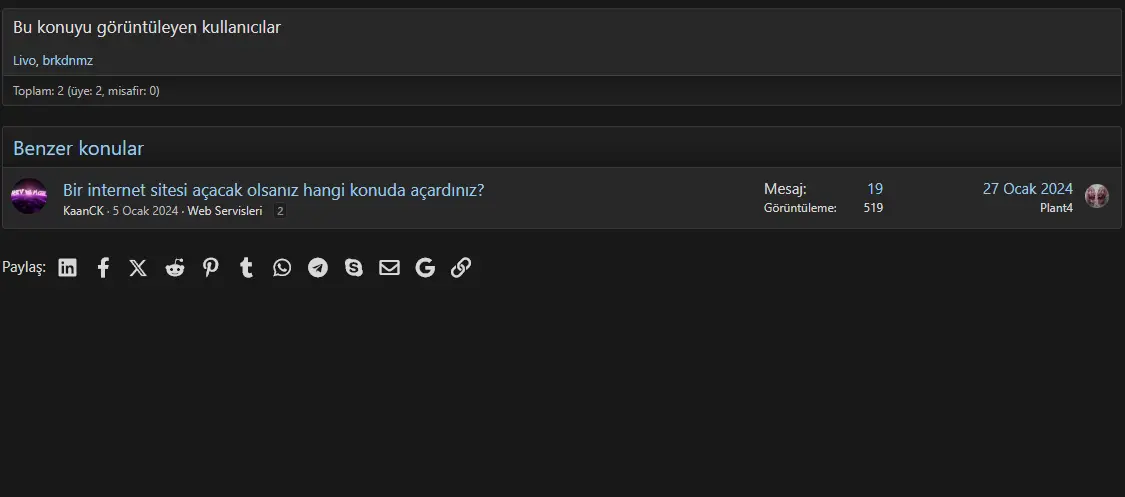The height and width of the screenshot is (497, 1125).
Task: Share on Tumblr icon
Action: coord(246,268)
